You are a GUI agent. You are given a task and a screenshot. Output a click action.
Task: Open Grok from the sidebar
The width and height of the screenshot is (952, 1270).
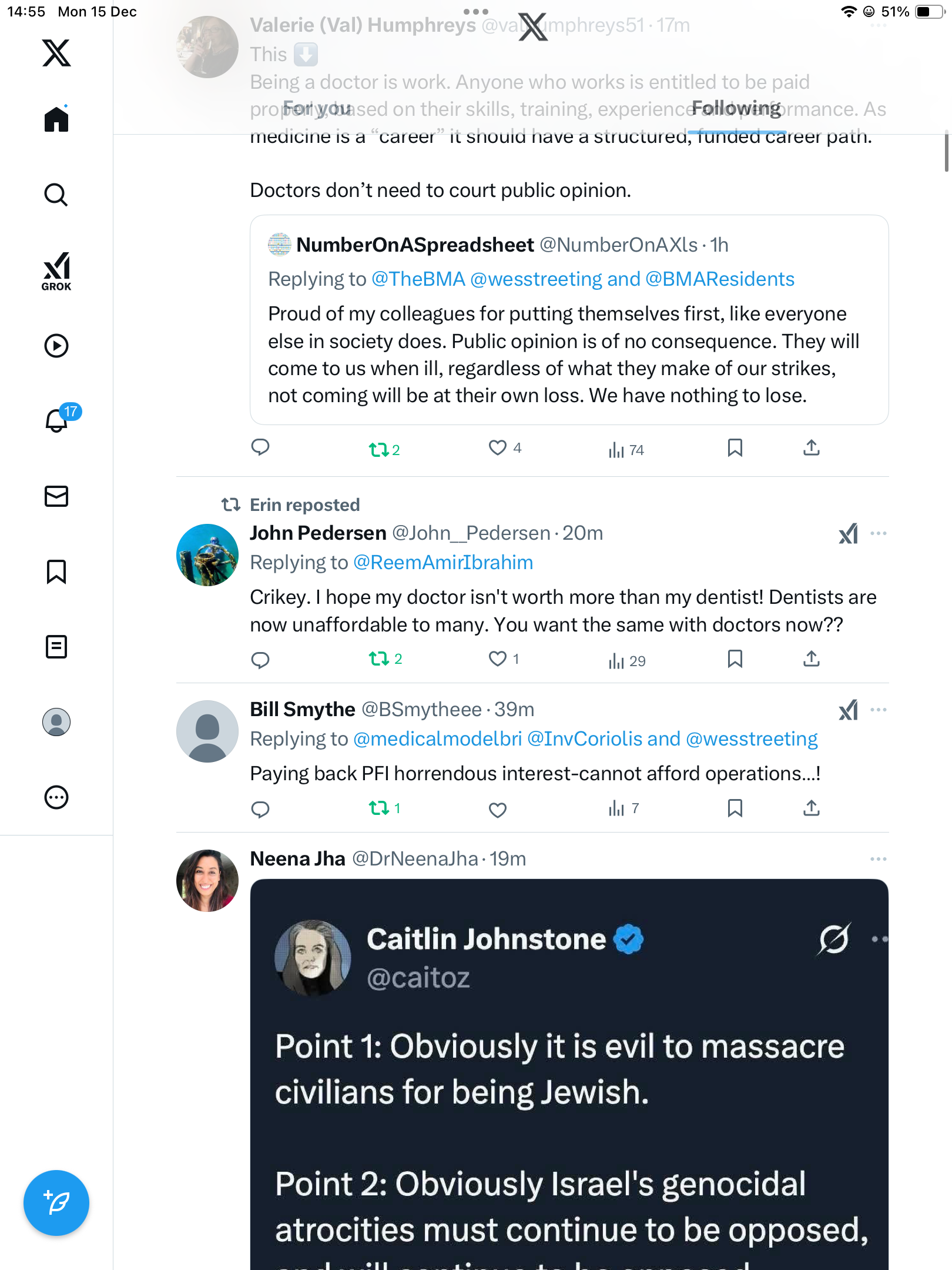[x=56, y=271]
